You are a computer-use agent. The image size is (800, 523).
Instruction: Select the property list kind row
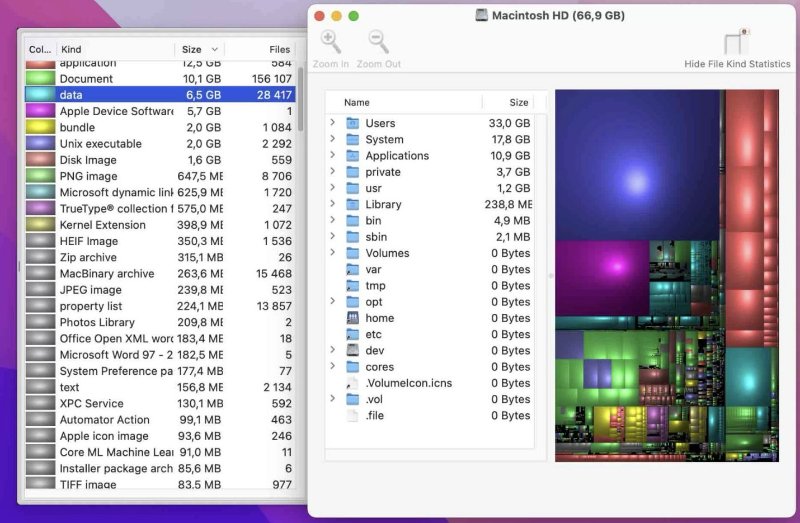click(160, 306)
